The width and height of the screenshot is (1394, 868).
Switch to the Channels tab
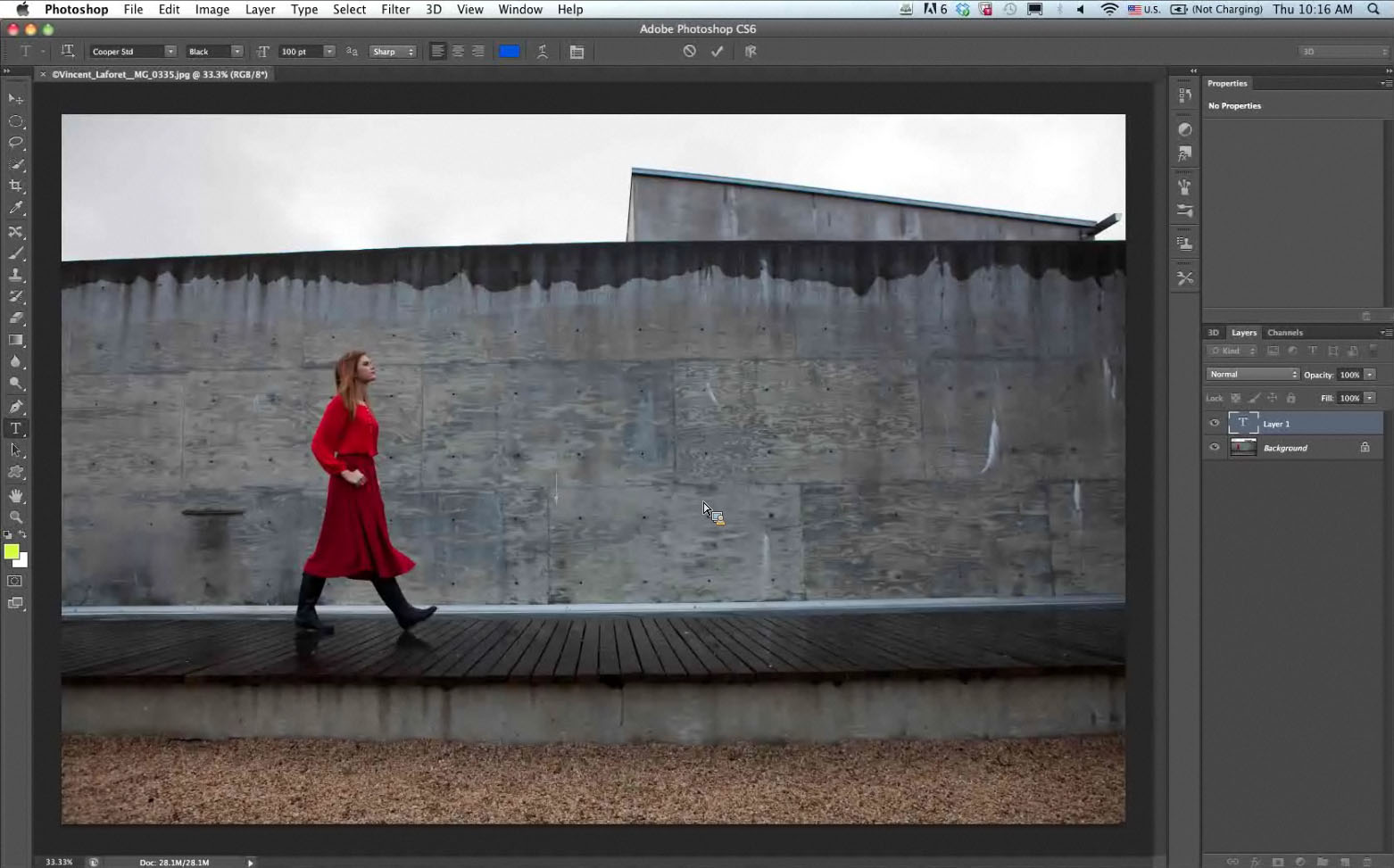(x=1285, y=333)
